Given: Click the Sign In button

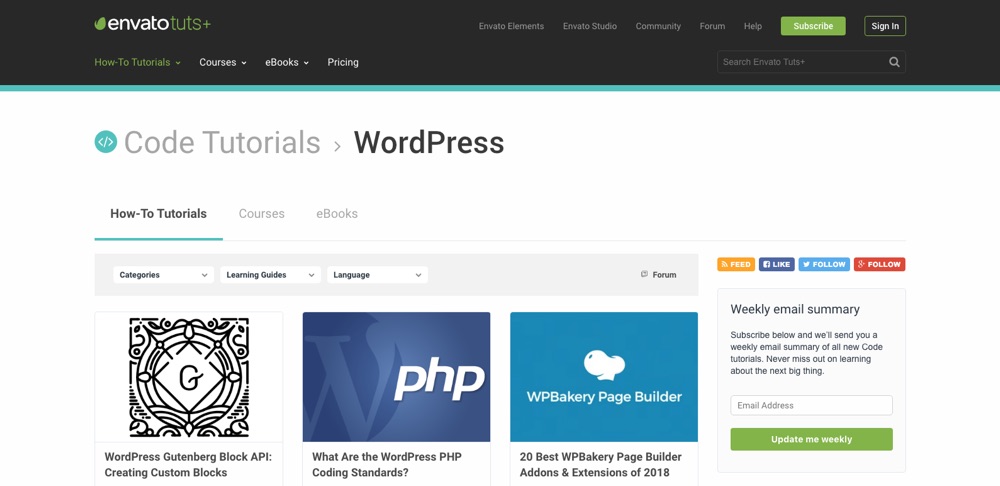Looking at the screenshot, I should coord(885,26).
